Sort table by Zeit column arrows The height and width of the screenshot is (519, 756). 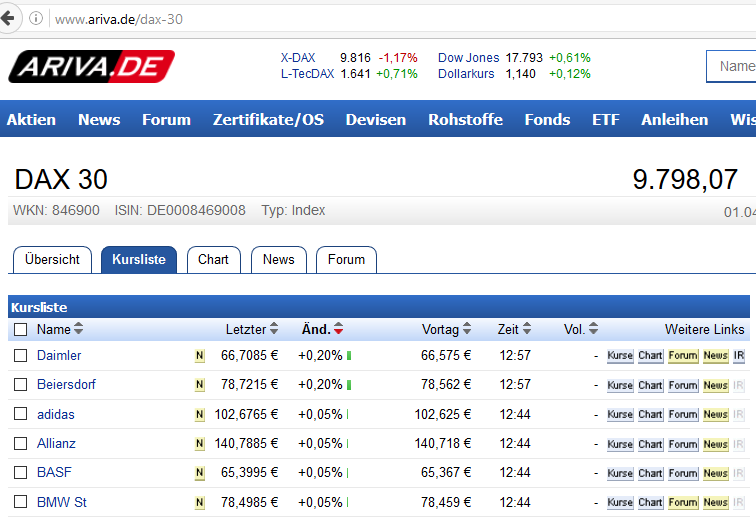527,328
